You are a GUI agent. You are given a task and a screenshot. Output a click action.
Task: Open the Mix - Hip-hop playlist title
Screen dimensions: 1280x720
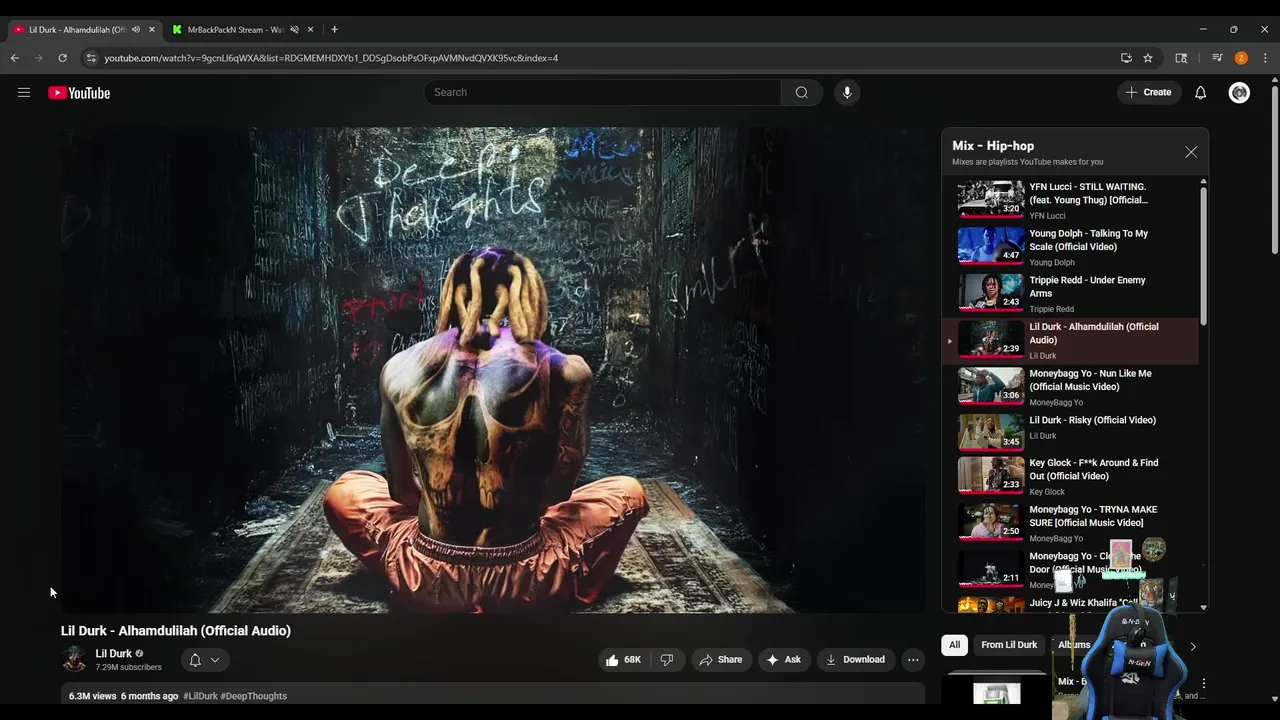tap(993, 146)
